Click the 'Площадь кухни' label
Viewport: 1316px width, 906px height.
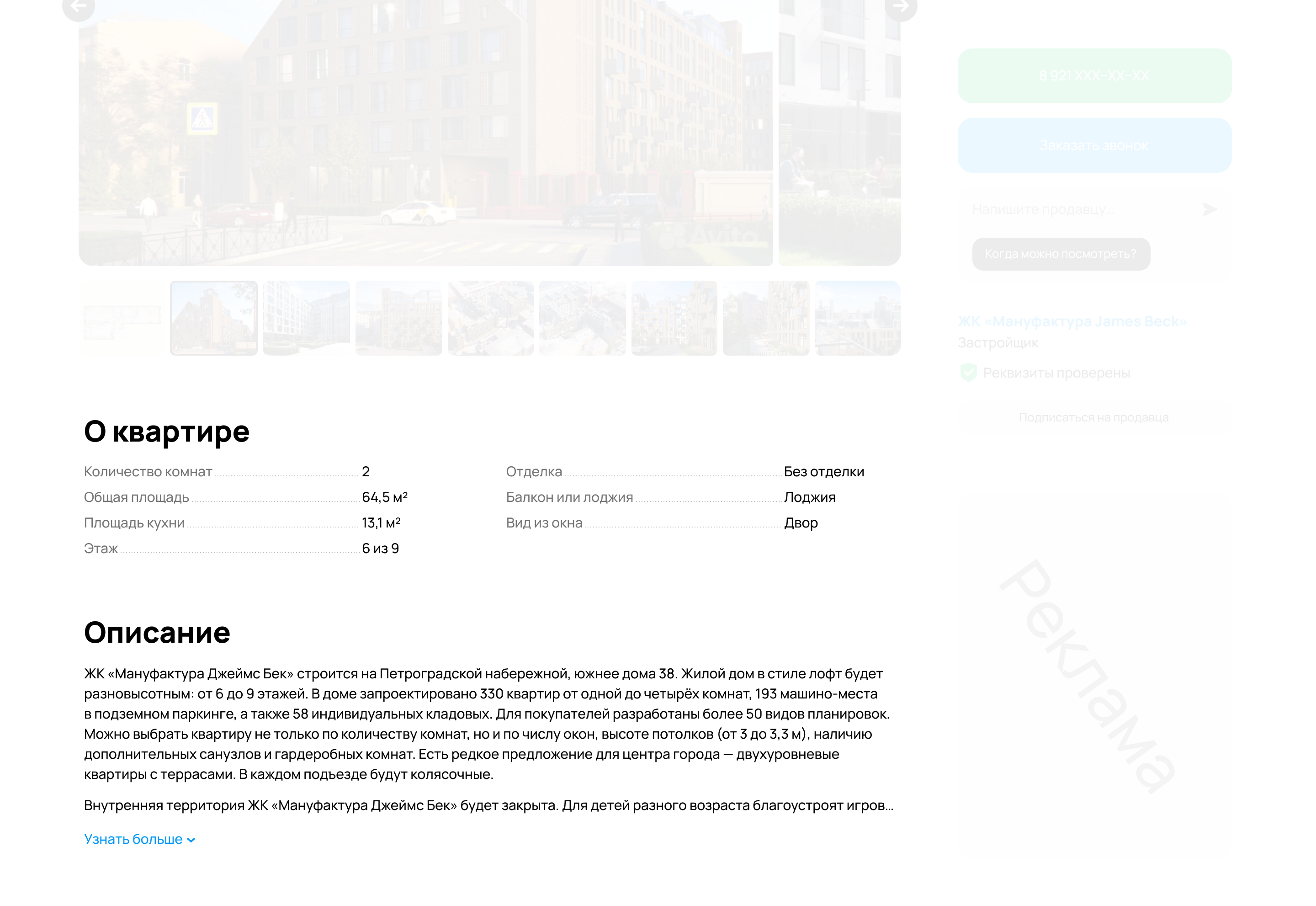coord(134,523)
